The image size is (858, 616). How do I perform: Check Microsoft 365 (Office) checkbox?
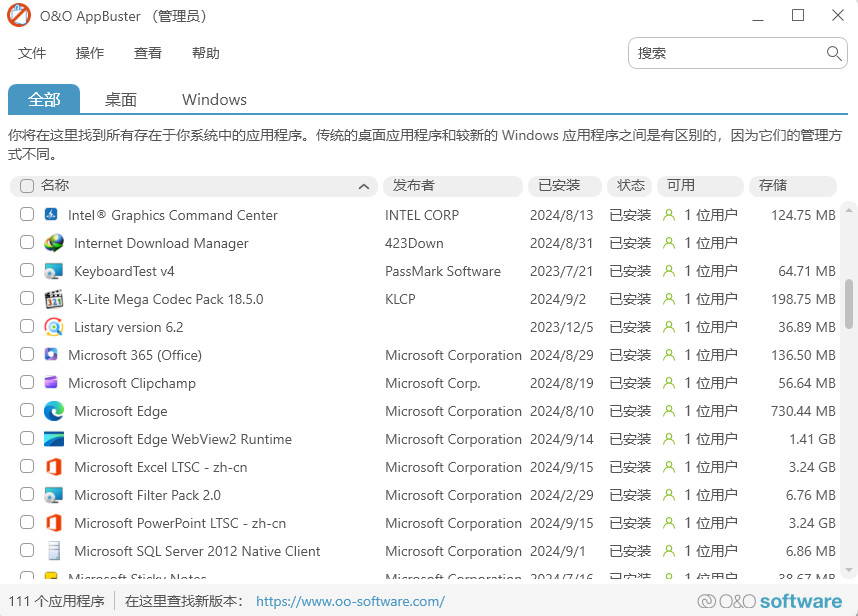(x=27, y=354)
